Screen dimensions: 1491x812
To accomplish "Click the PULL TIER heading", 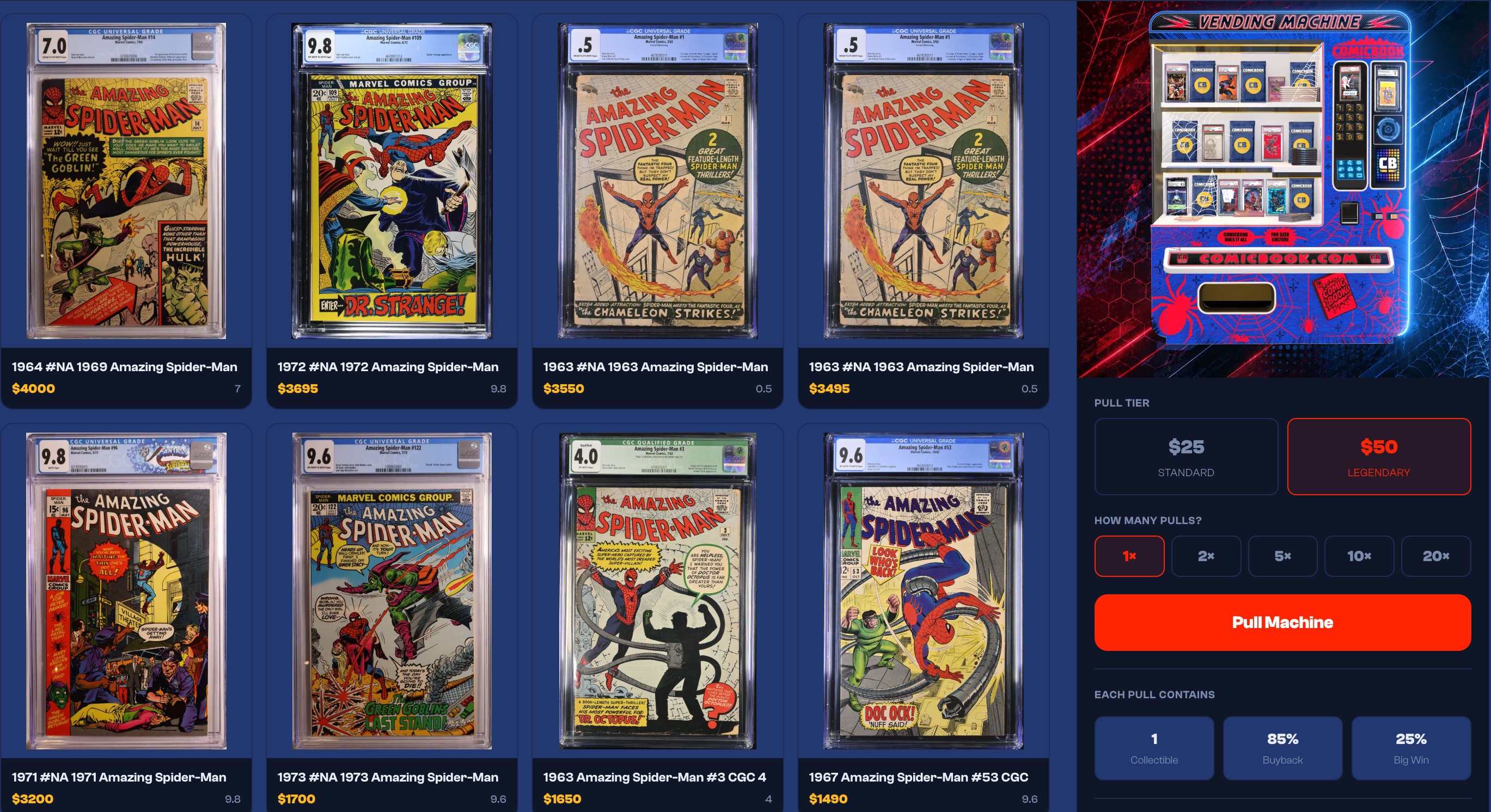I will click(1121, 403).
